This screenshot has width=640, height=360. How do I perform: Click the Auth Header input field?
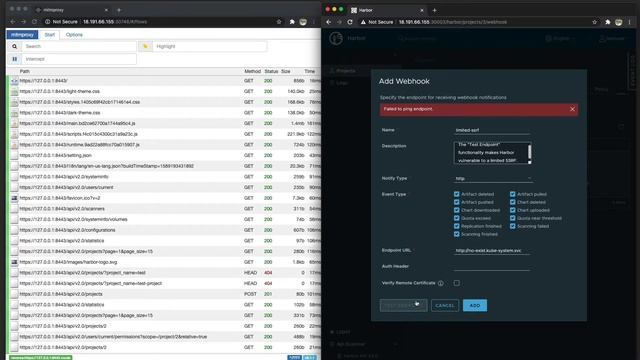click(492, 267)
